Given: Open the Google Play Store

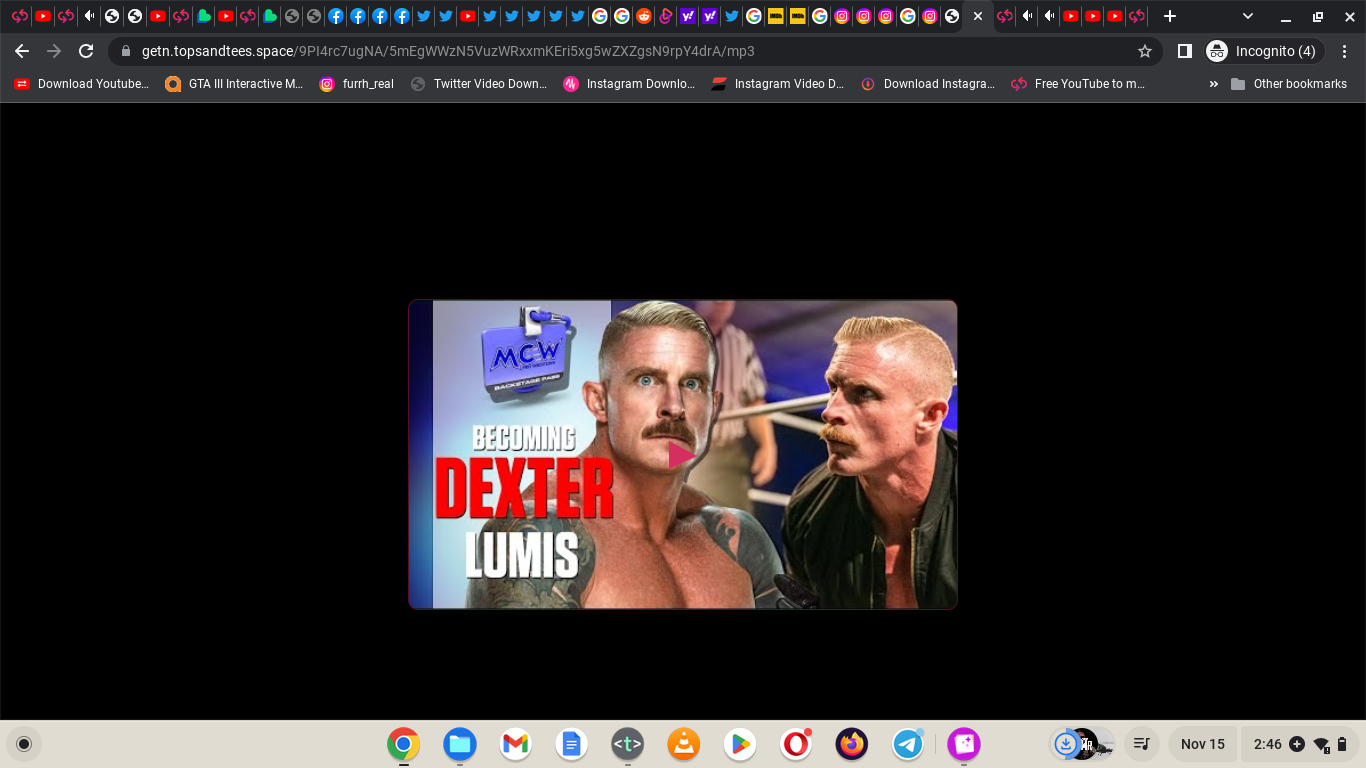Looking at the screenshot, I should click(740, 744).
